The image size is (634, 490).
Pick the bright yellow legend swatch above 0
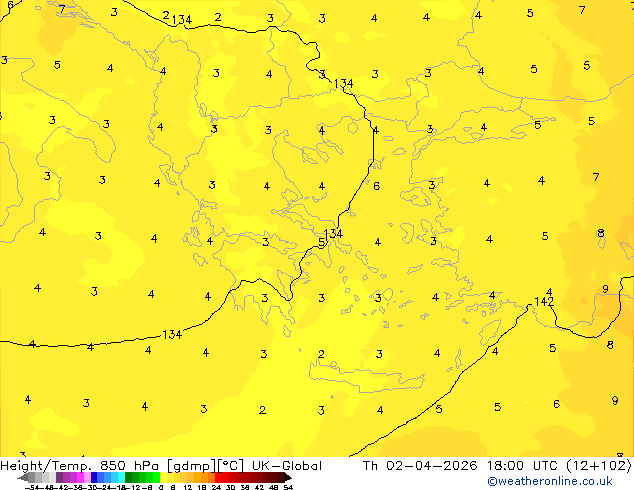163,477
